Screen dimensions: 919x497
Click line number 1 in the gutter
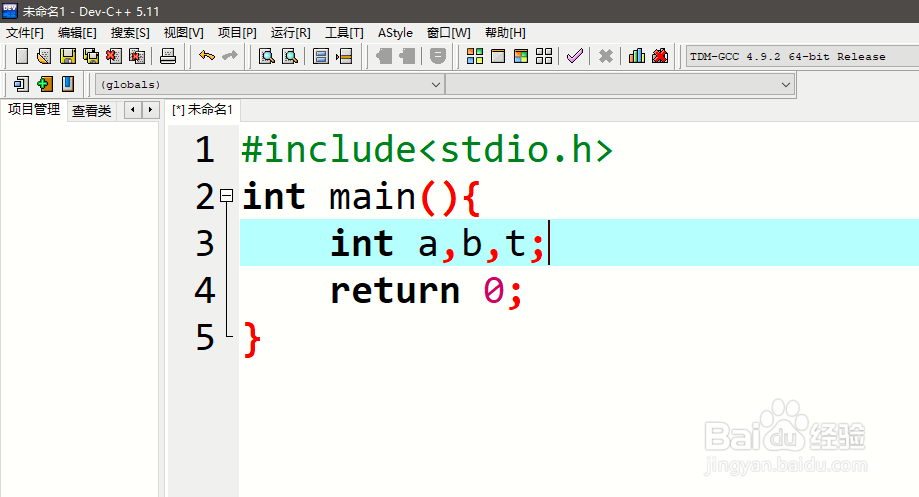(x=205, y=149)
